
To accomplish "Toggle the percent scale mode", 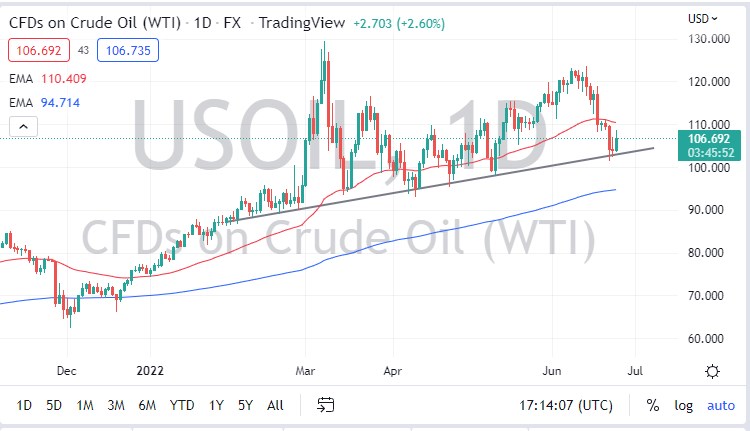I will click(653, 405).
